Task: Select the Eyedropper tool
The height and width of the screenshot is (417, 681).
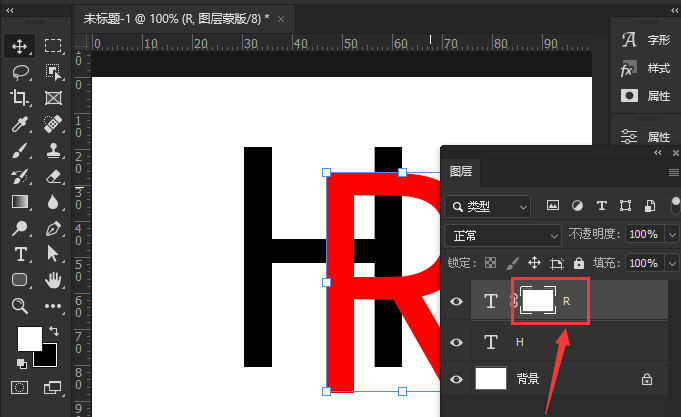Action: (x=19, y=124)
